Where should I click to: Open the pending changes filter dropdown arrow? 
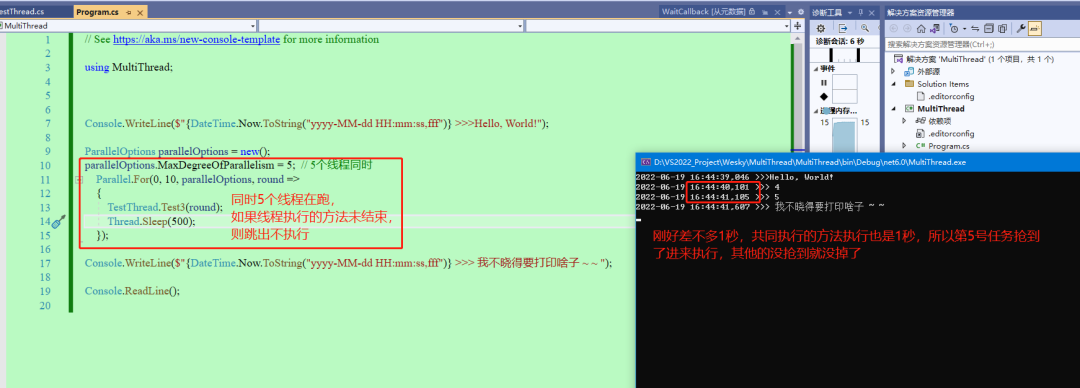964,28
